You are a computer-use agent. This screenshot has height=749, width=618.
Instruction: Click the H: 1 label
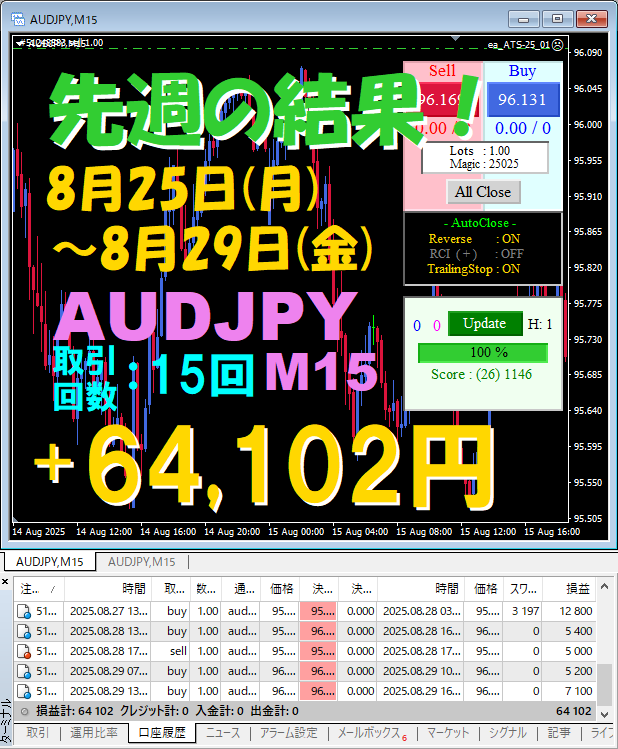540,324
